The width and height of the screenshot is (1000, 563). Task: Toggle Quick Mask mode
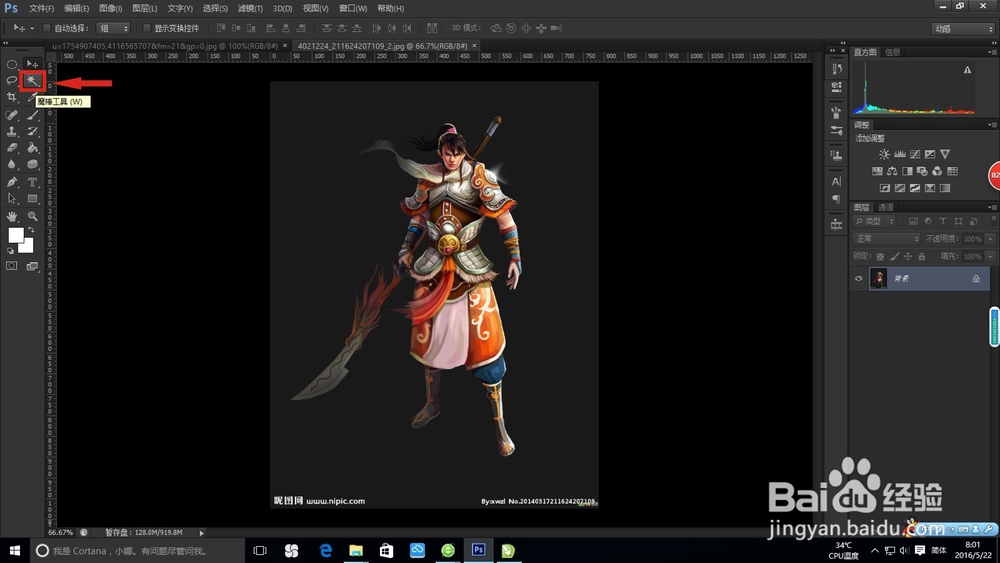coord(11,266)
